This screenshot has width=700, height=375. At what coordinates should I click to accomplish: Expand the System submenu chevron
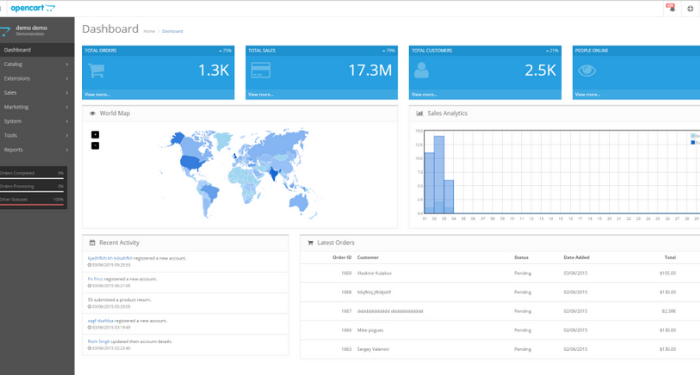click(67, 121)
